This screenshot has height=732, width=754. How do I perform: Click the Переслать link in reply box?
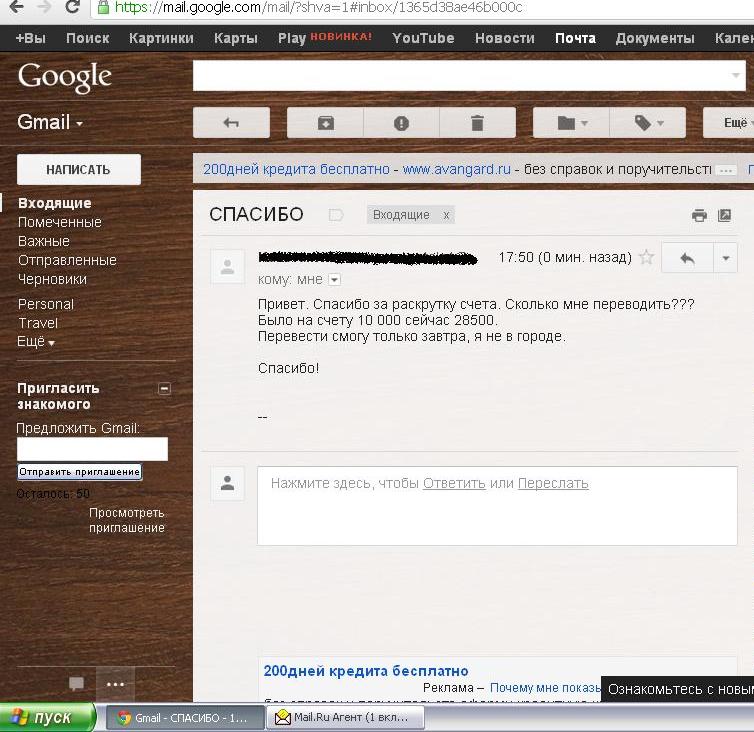click(553, 483)
